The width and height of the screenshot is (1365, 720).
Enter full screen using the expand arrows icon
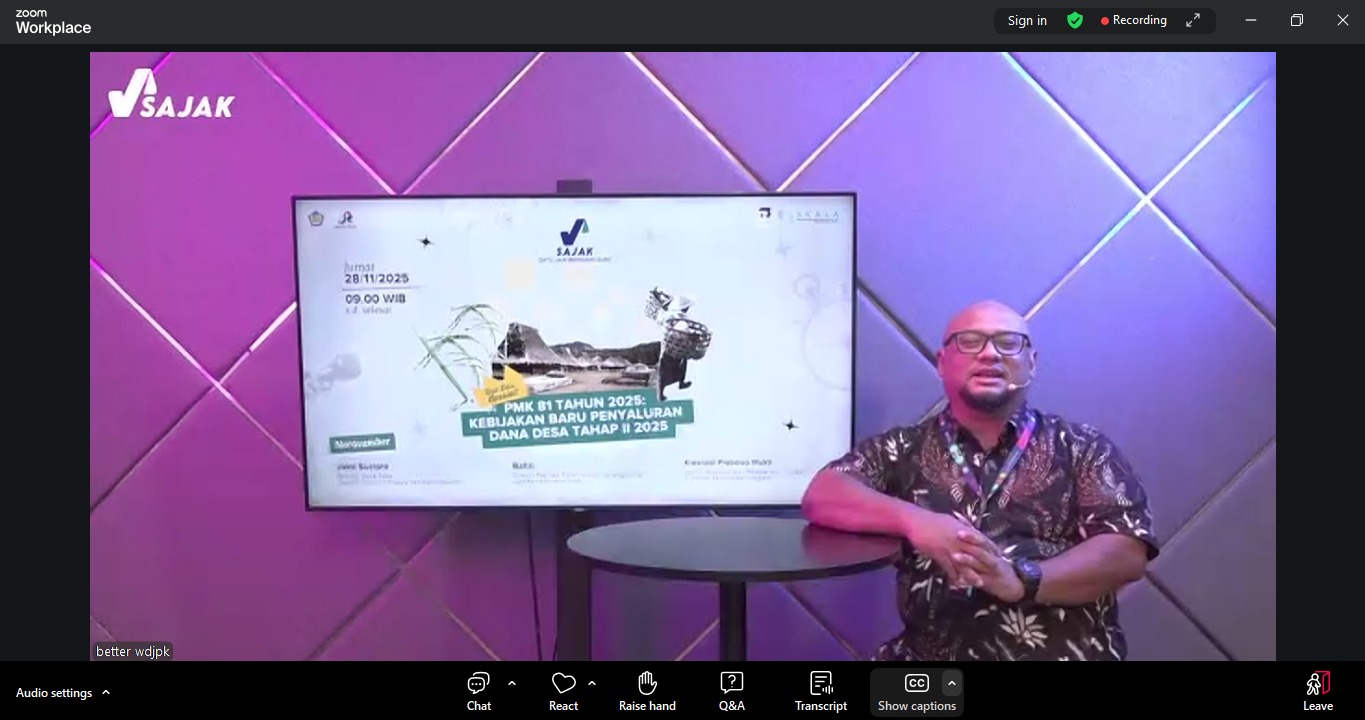(x=1193, y=21)
